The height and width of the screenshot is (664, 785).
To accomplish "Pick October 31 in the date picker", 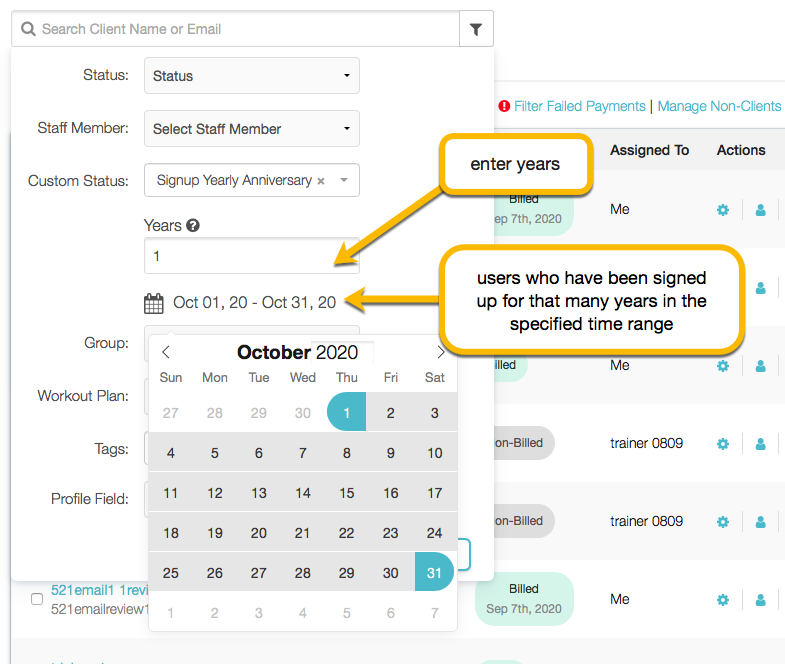I will pyautogui.click(x=435, y=573).
